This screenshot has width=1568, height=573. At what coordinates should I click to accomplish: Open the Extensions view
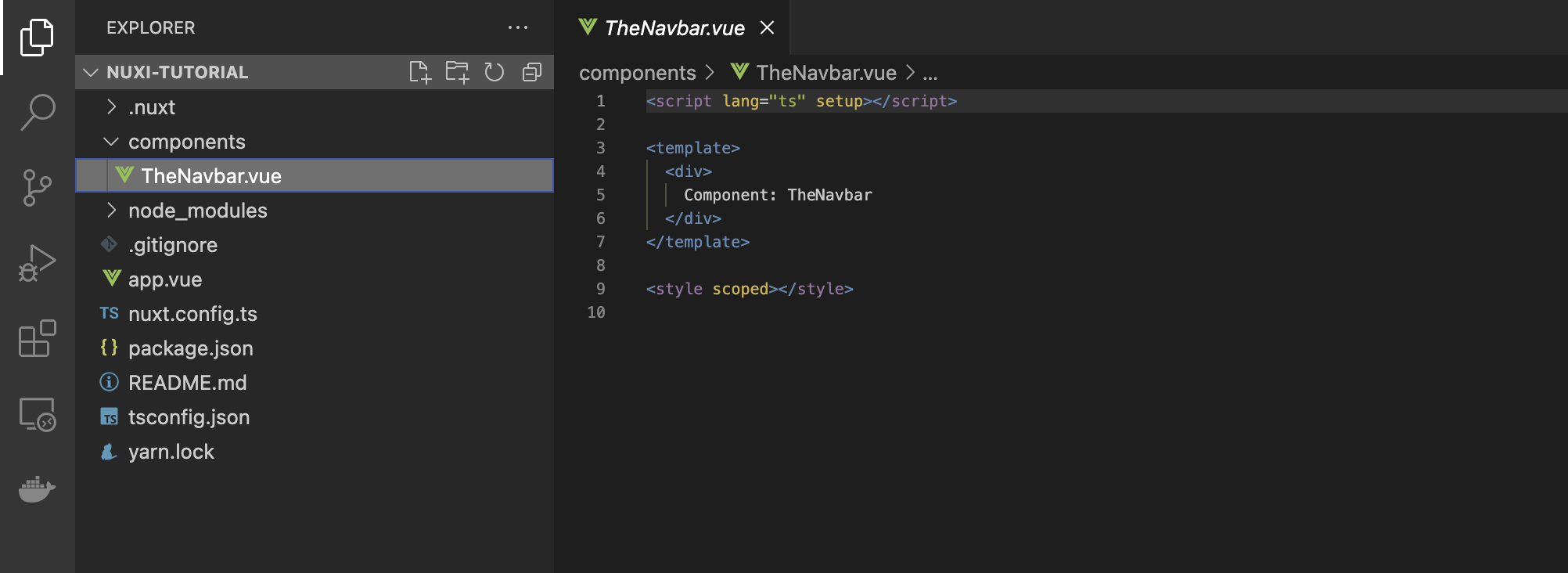point(37,338)
